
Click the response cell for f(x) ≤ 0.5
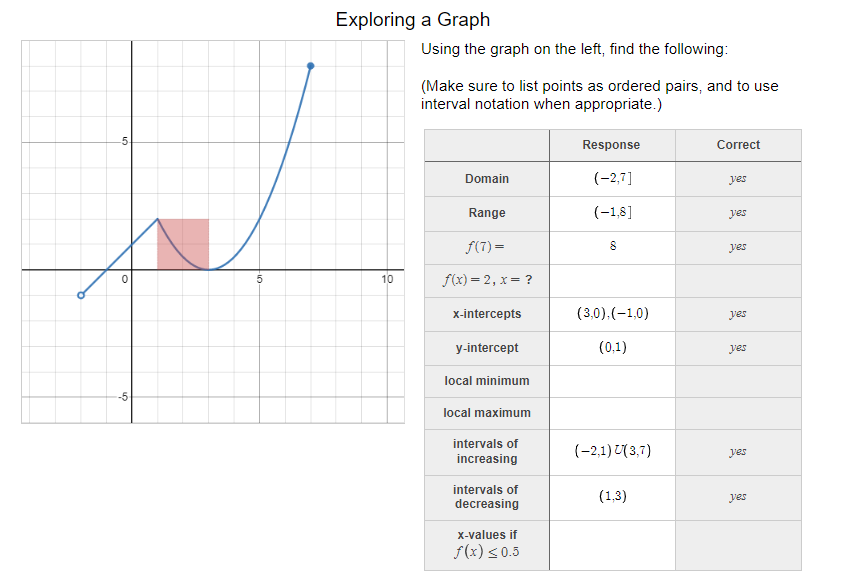coord(612,545)
